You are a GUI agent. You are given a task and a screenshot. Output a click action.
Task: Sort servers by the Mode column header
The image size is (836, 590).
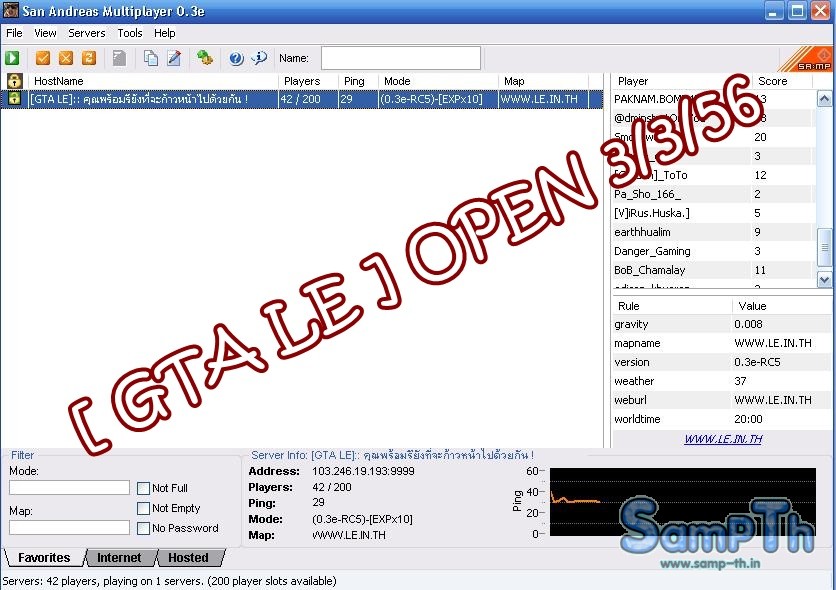click(x=438, y=81)
